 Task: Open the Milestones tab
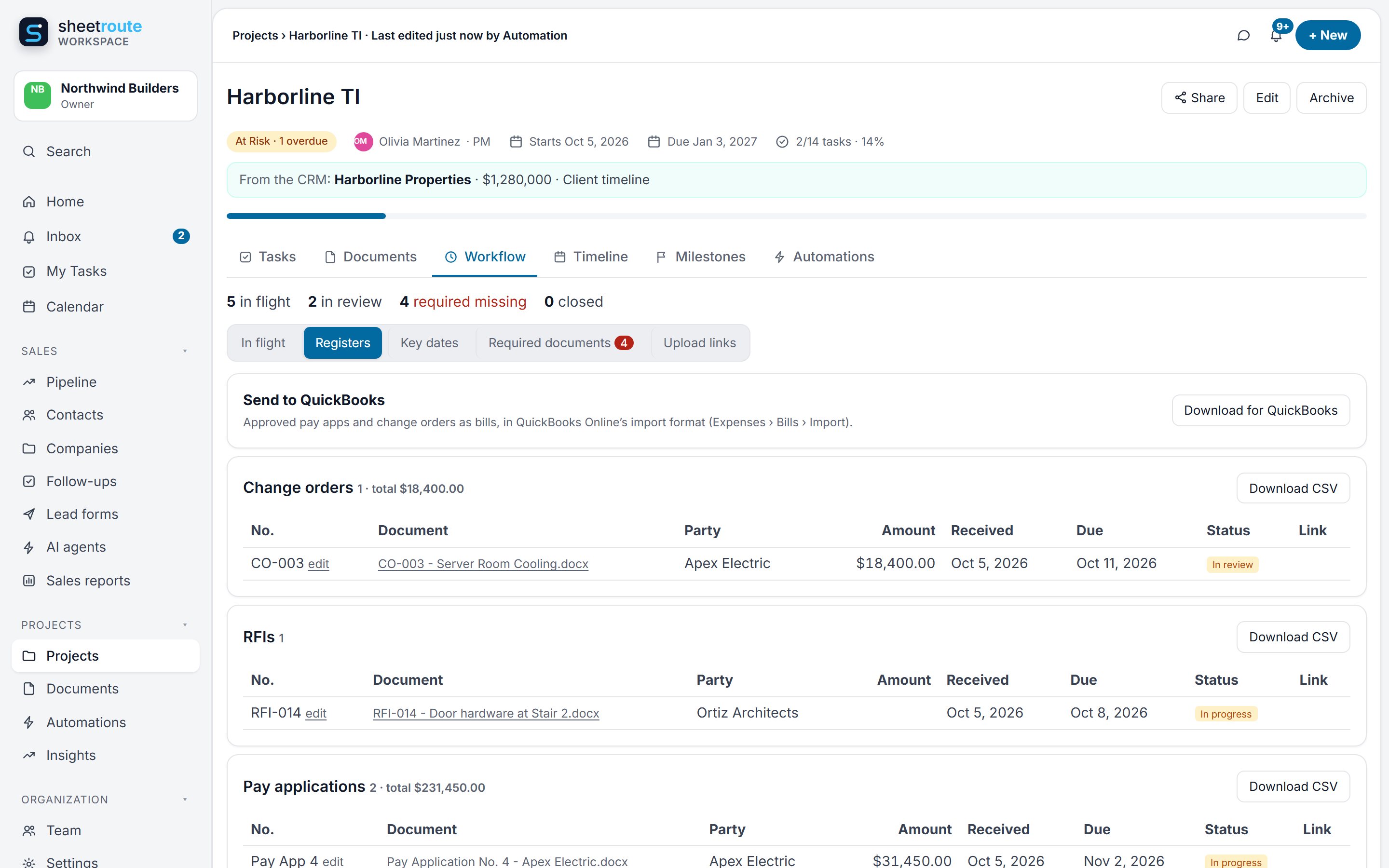(700, 257)
